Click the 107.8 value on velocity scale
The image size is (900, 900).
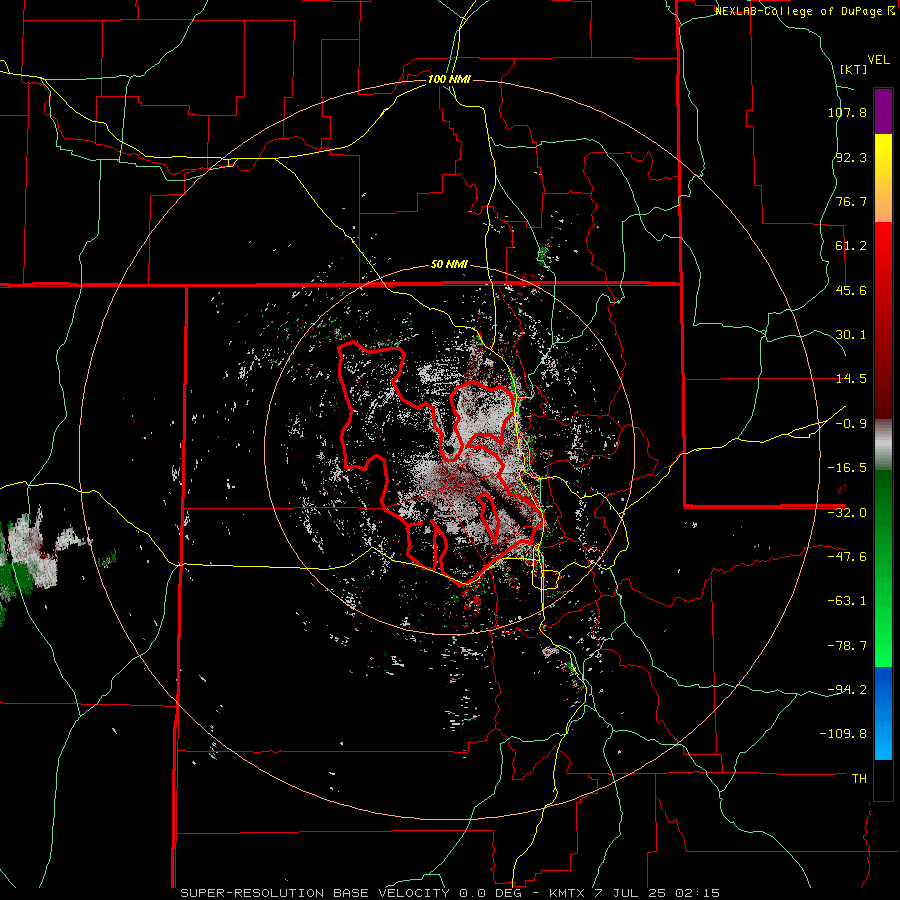coord(847,112)
